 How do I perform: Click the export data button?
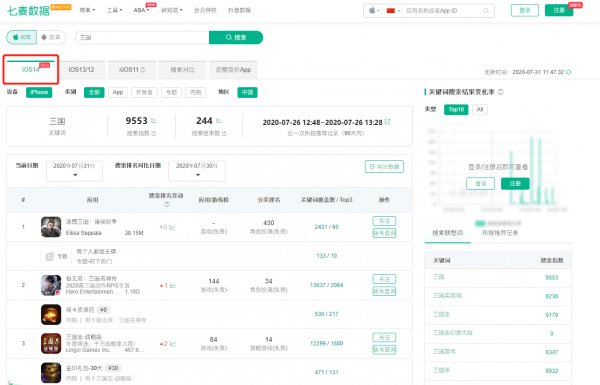(x=384, y=166)
